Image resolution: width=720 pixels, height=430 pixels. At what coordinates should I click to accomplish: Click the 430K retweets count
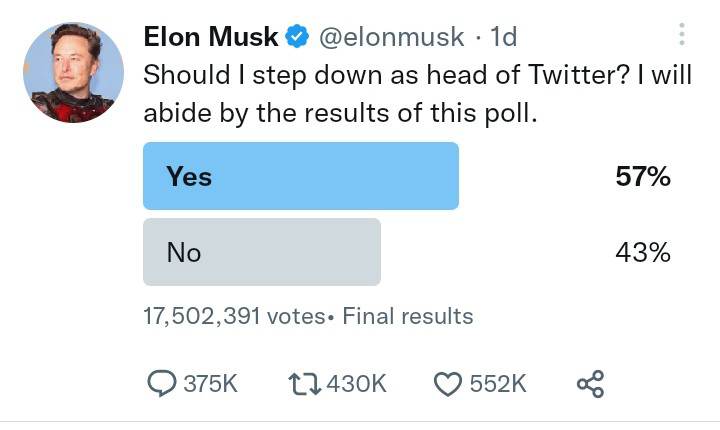(356, 383)
